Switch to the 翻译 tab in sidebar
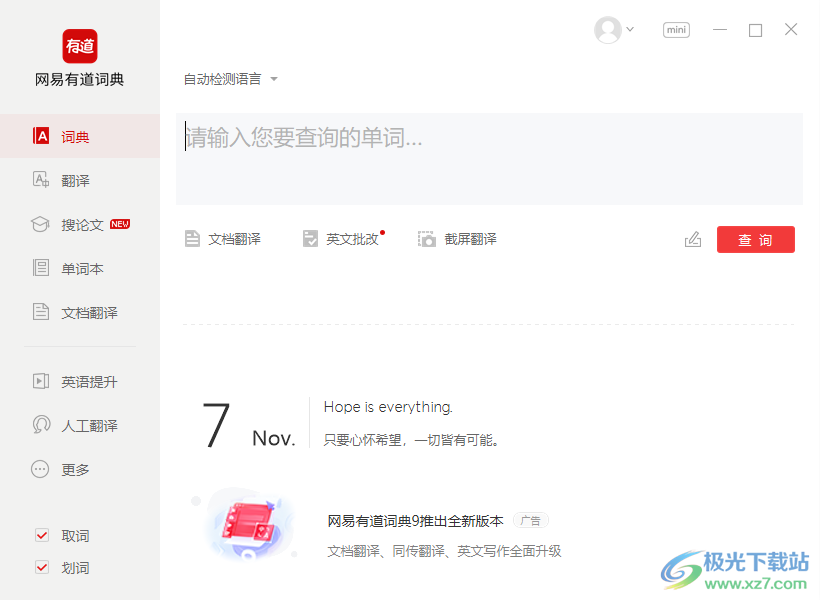This screenshot has width=820, height=600. (x=75, y=181)
